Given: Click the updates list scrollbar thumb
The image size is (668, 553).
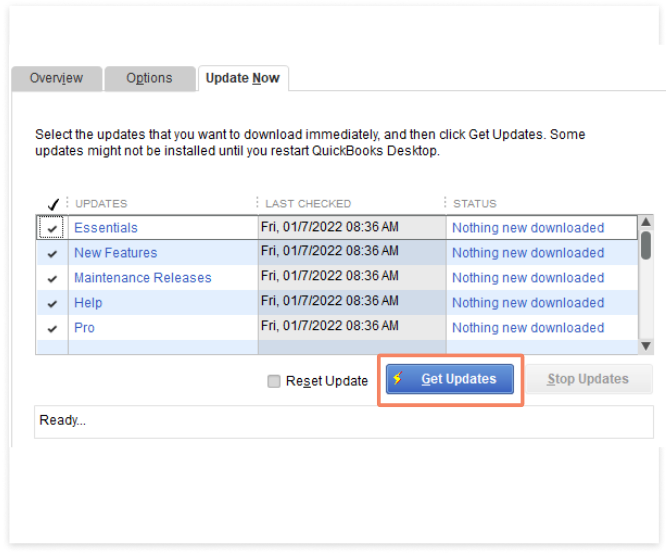Looking at the screenshot, I should click(x=646, y=245).
